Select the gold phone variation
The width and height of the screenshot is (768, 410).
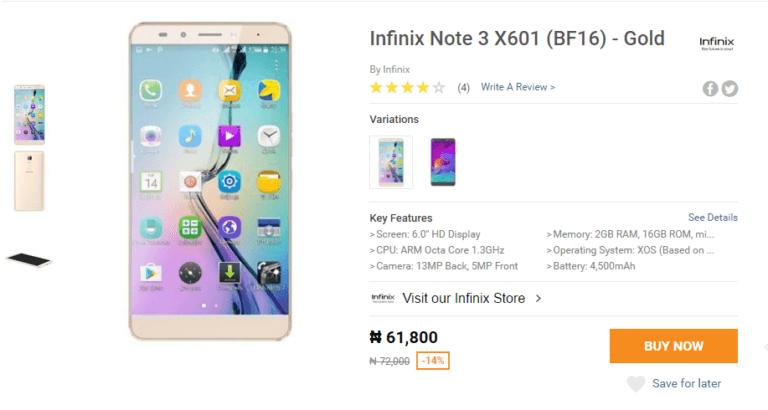coord(390,162)
